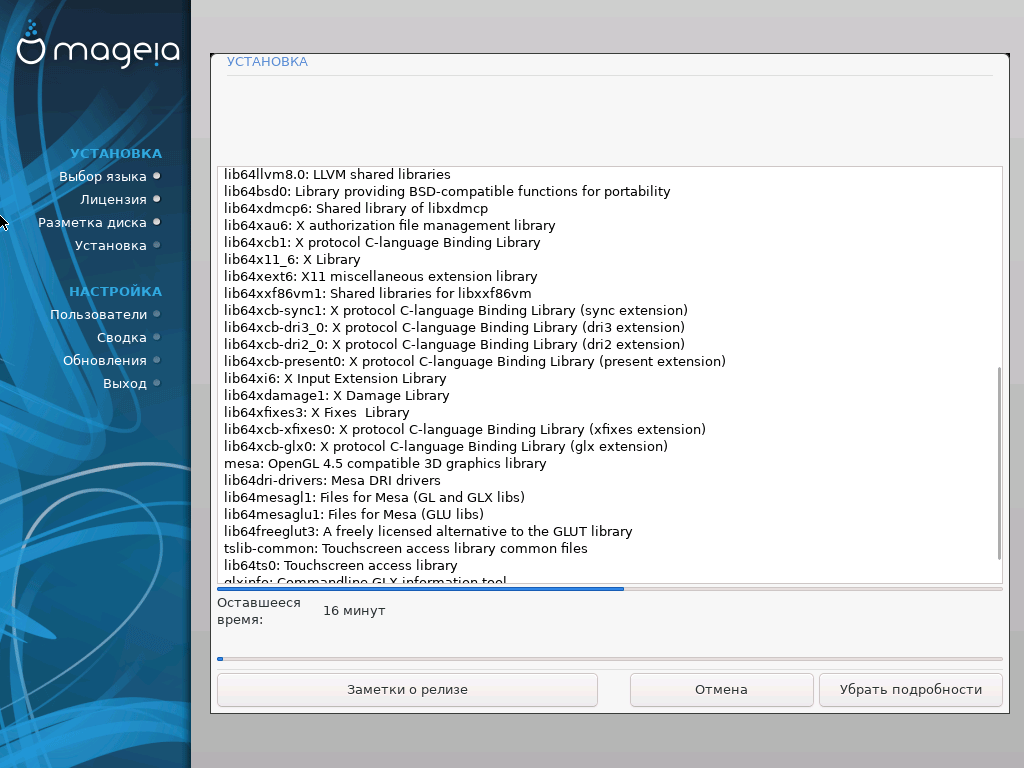Hide details with Убрать подробности

click(910, 689)
